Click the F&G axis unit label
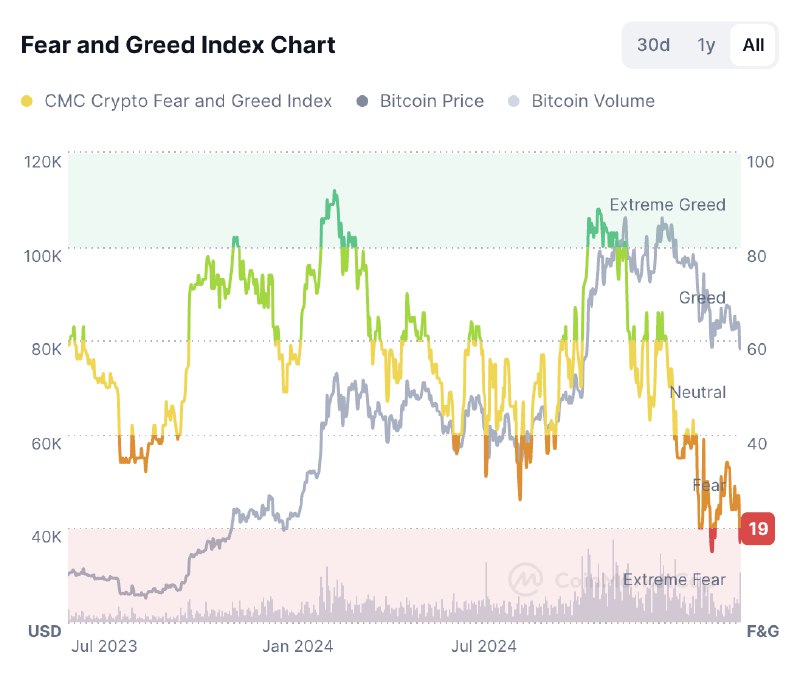 tap(762, 631)
